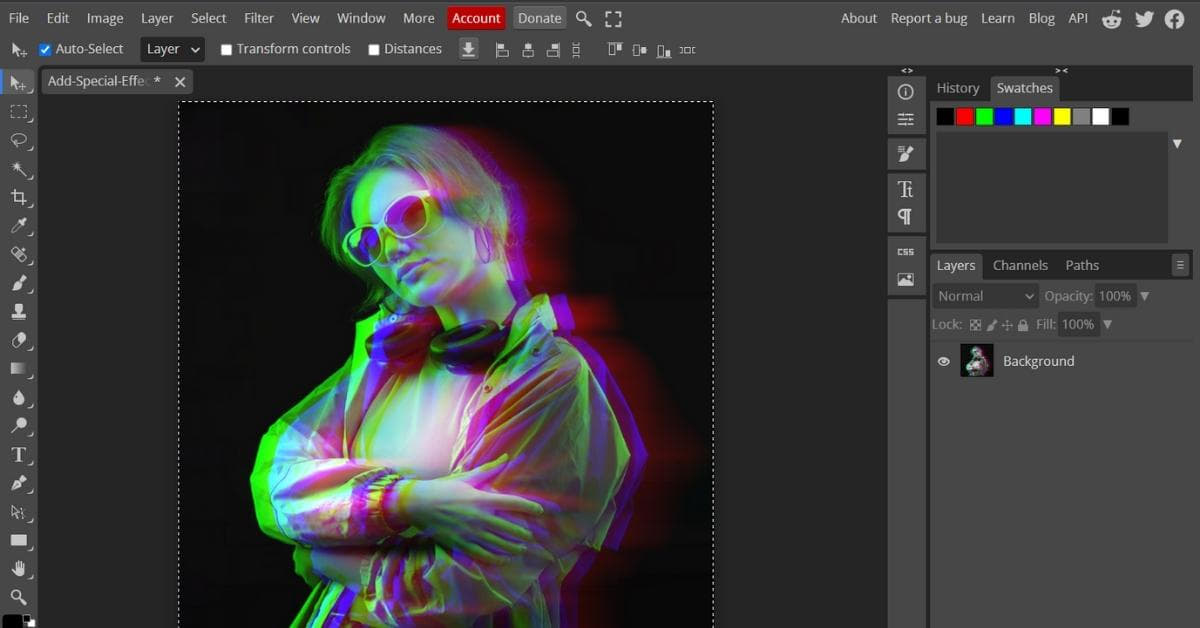The width and height of the screenshot is (1200, 628).
Task: Hide the Background layer with eye icon
Action: 943,361
